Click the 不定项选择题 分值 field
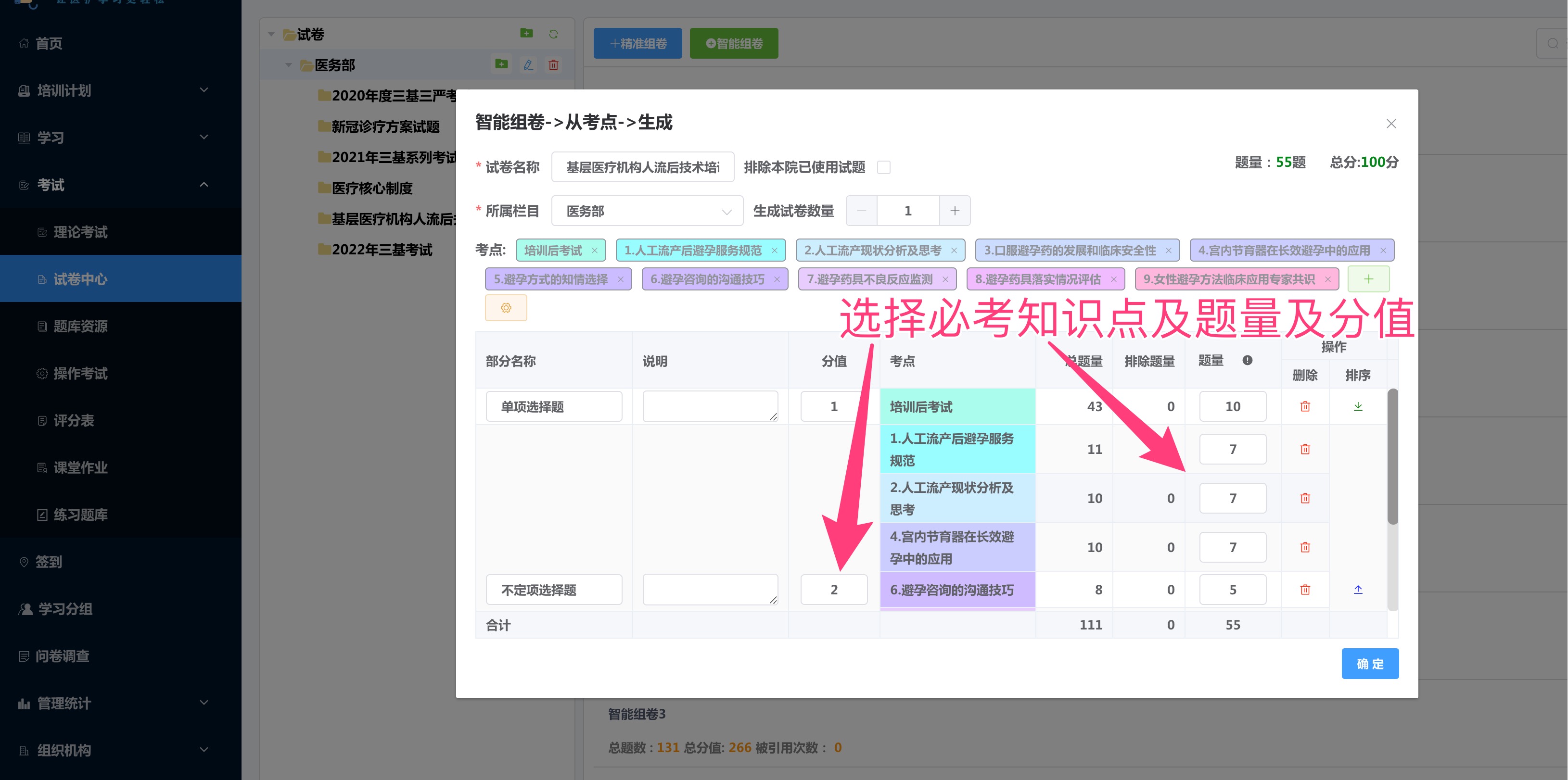This screenshot has width=1568, height=780. pyautogui.click(x=833, y=590)
